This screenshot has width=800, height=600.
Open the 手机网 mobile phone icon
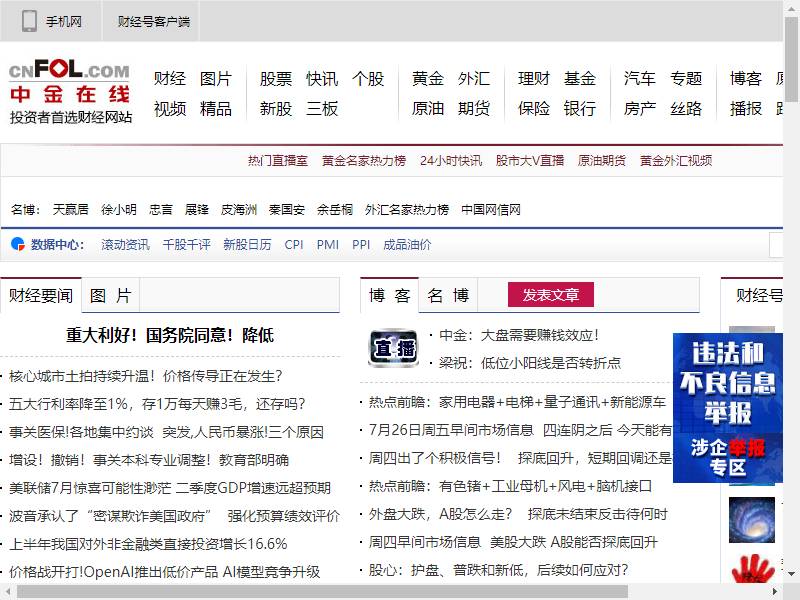29,21
